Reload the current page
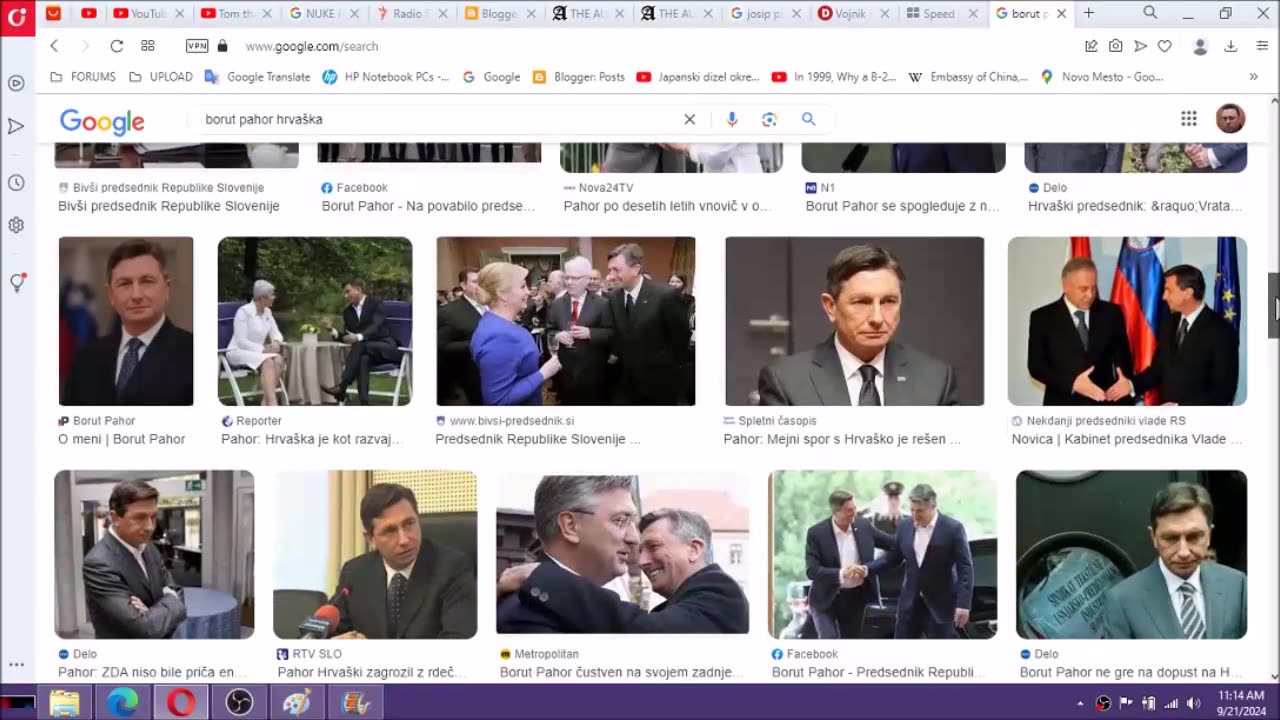1280x720 pixels. 117,46
